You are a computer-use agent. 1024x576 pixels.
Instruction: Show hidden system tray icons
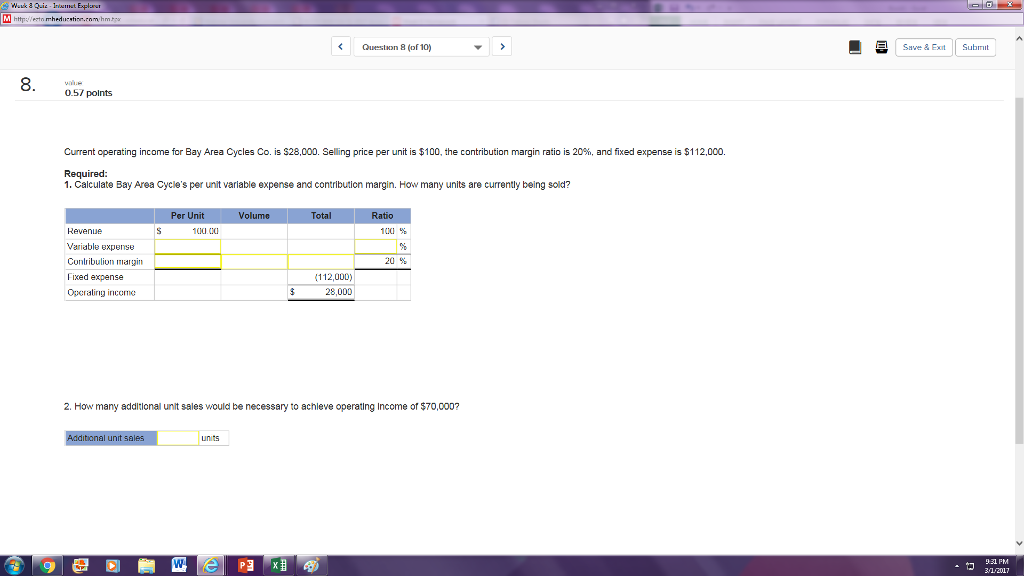(x=957, y=566)
